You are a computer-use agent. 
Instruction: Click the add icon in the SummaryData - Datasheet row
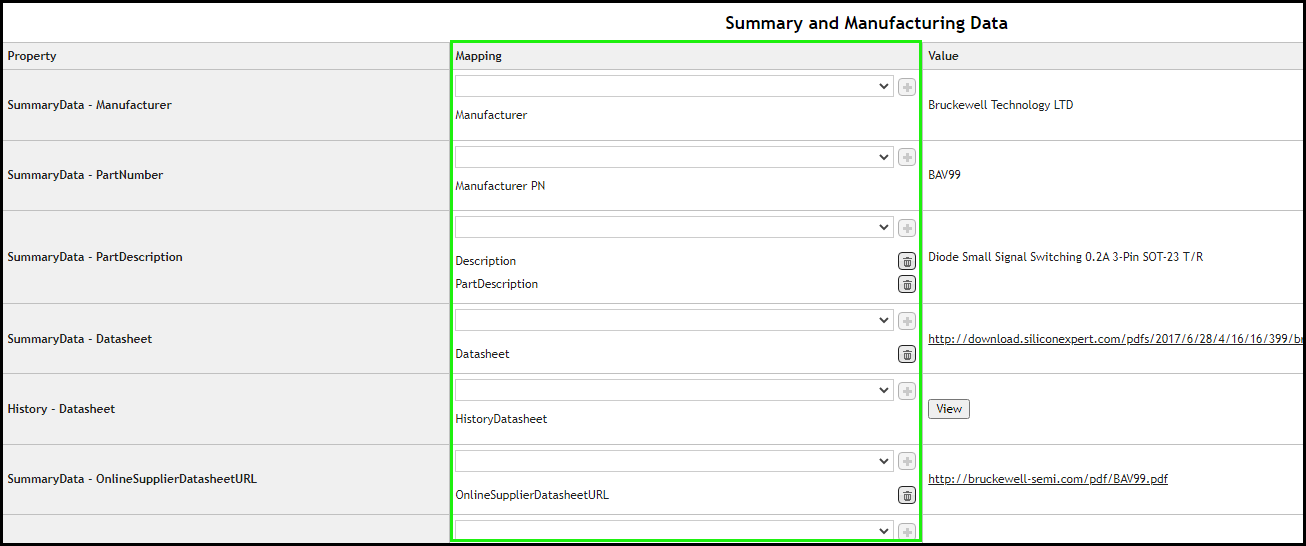(907, 320)
